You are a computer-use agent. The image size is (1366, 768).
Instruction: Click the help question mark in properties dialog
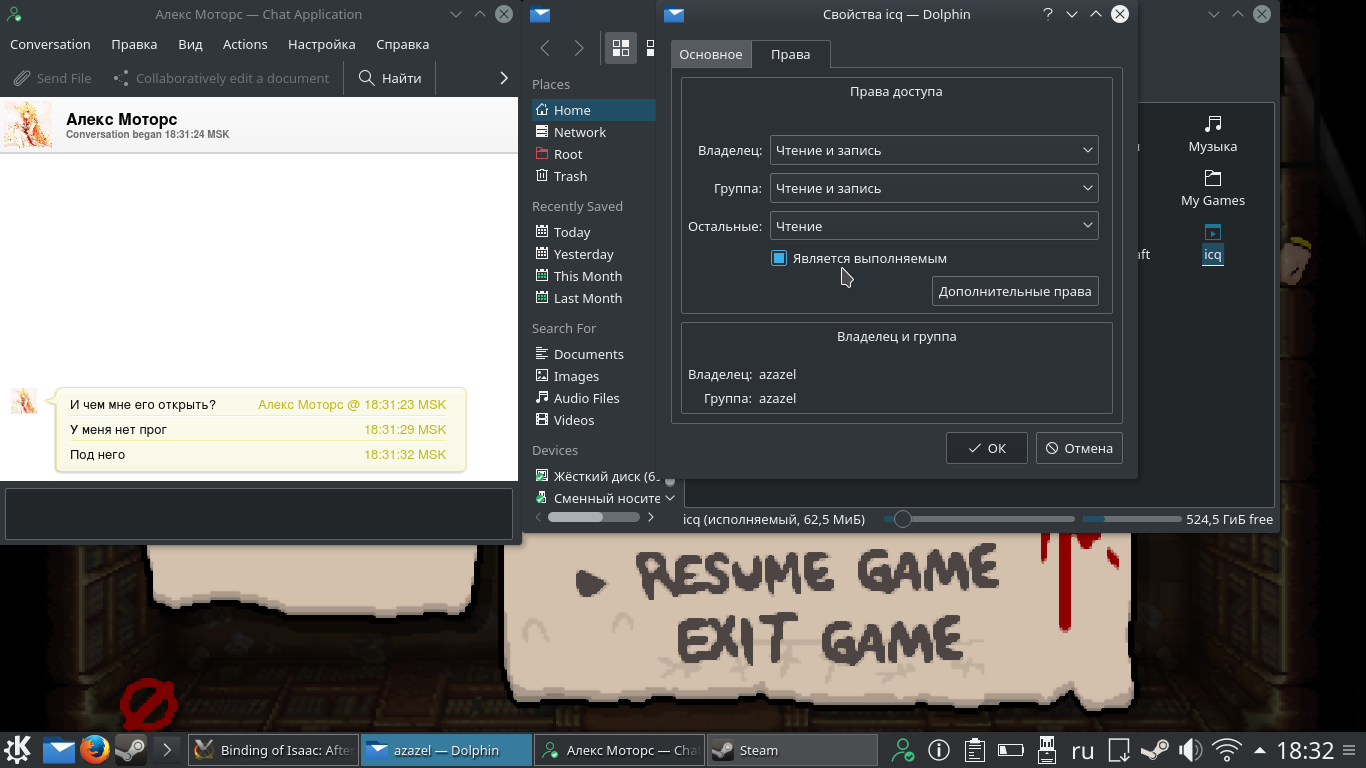click(x=1048, y=14)
